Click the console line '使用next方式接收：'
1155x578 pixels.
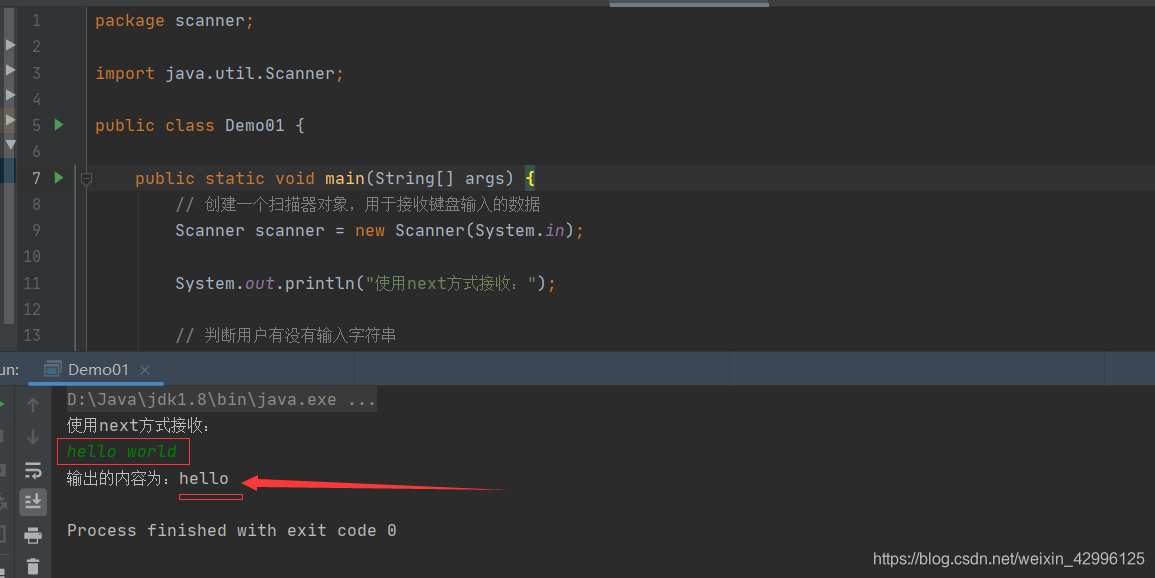[139, 425]
